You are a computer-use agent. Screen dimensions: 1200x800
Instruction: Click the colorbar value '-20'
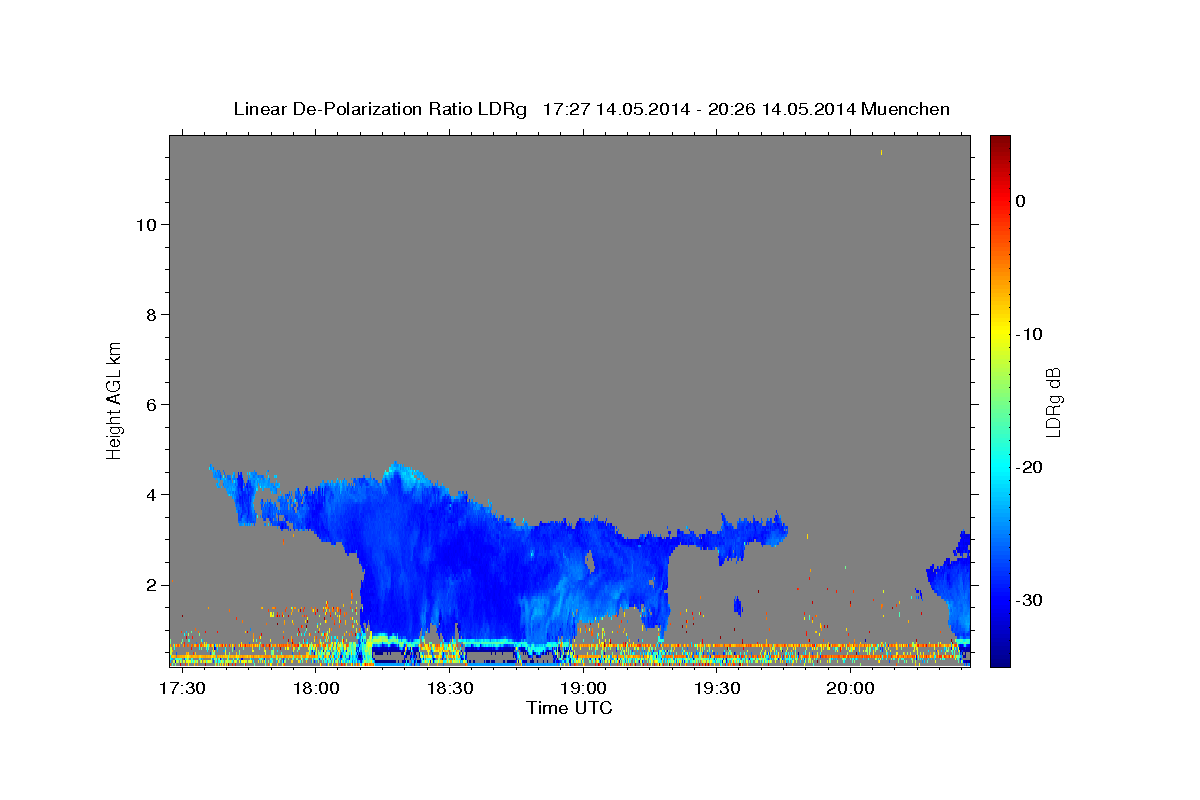tap(1030, 467)
